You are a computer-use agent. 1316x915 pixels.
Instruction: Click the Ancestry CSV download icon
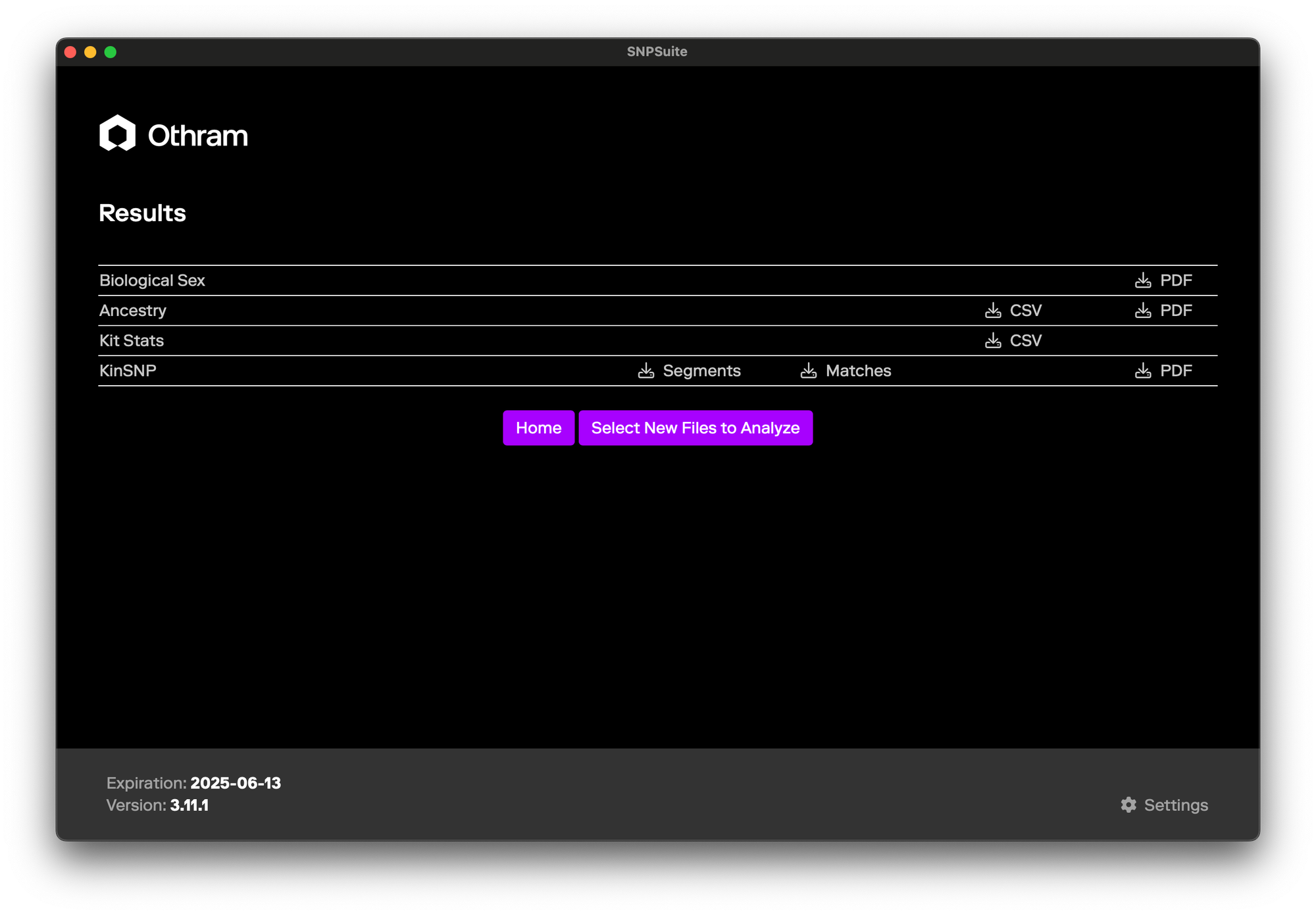click(993, 311)
